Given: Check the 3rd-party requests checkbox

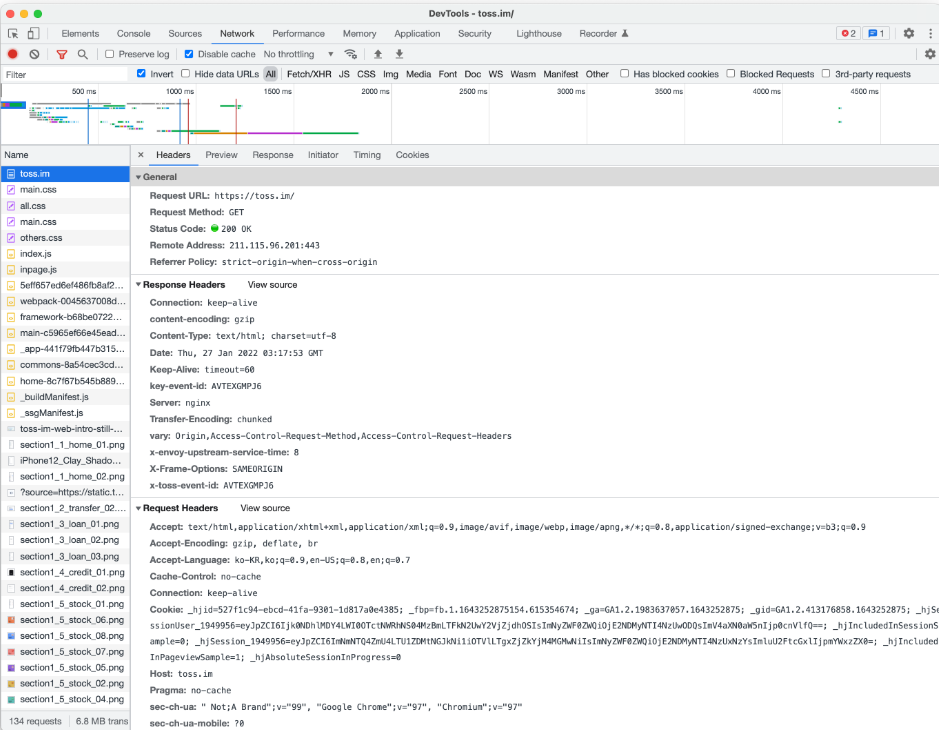Looking at the screenshot, I should click(826, 73).
